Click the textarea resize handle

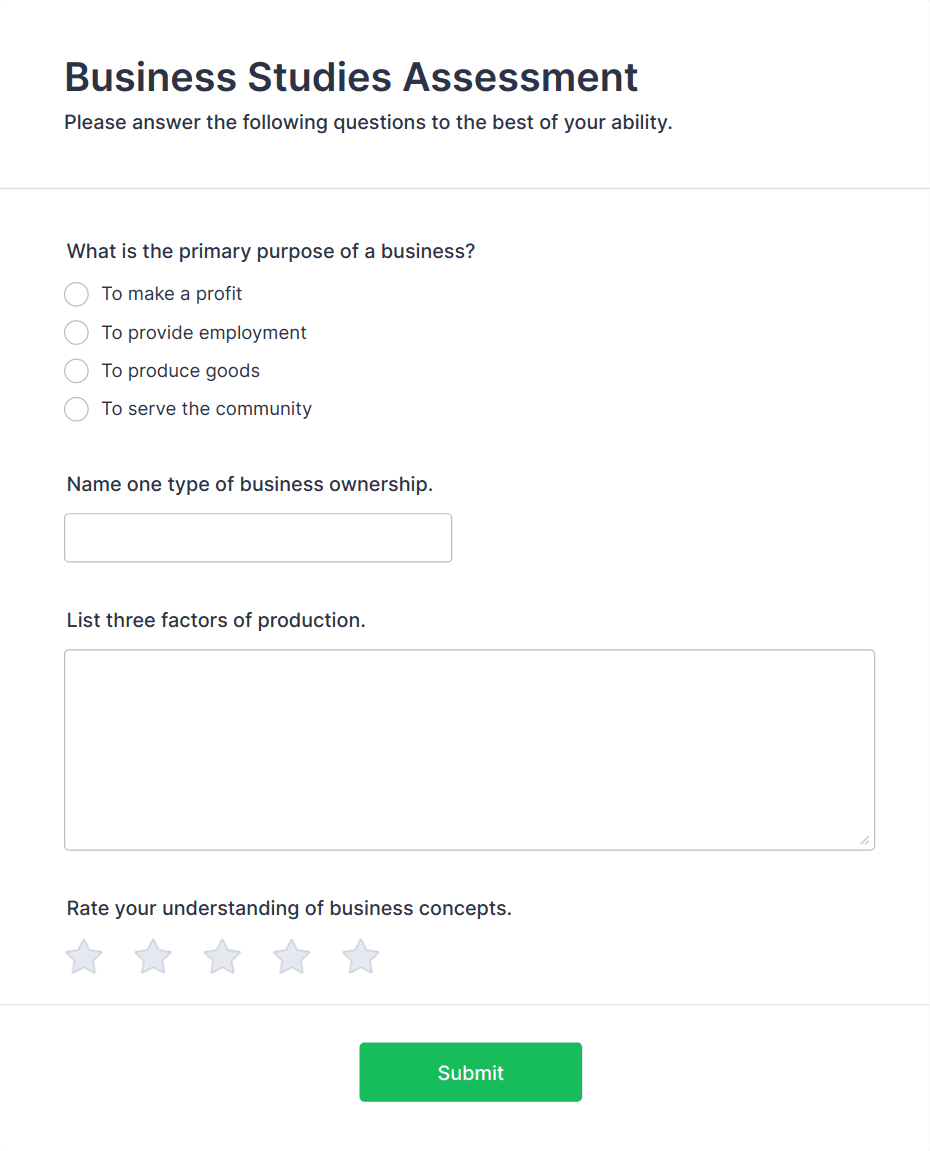coord(866,841)
